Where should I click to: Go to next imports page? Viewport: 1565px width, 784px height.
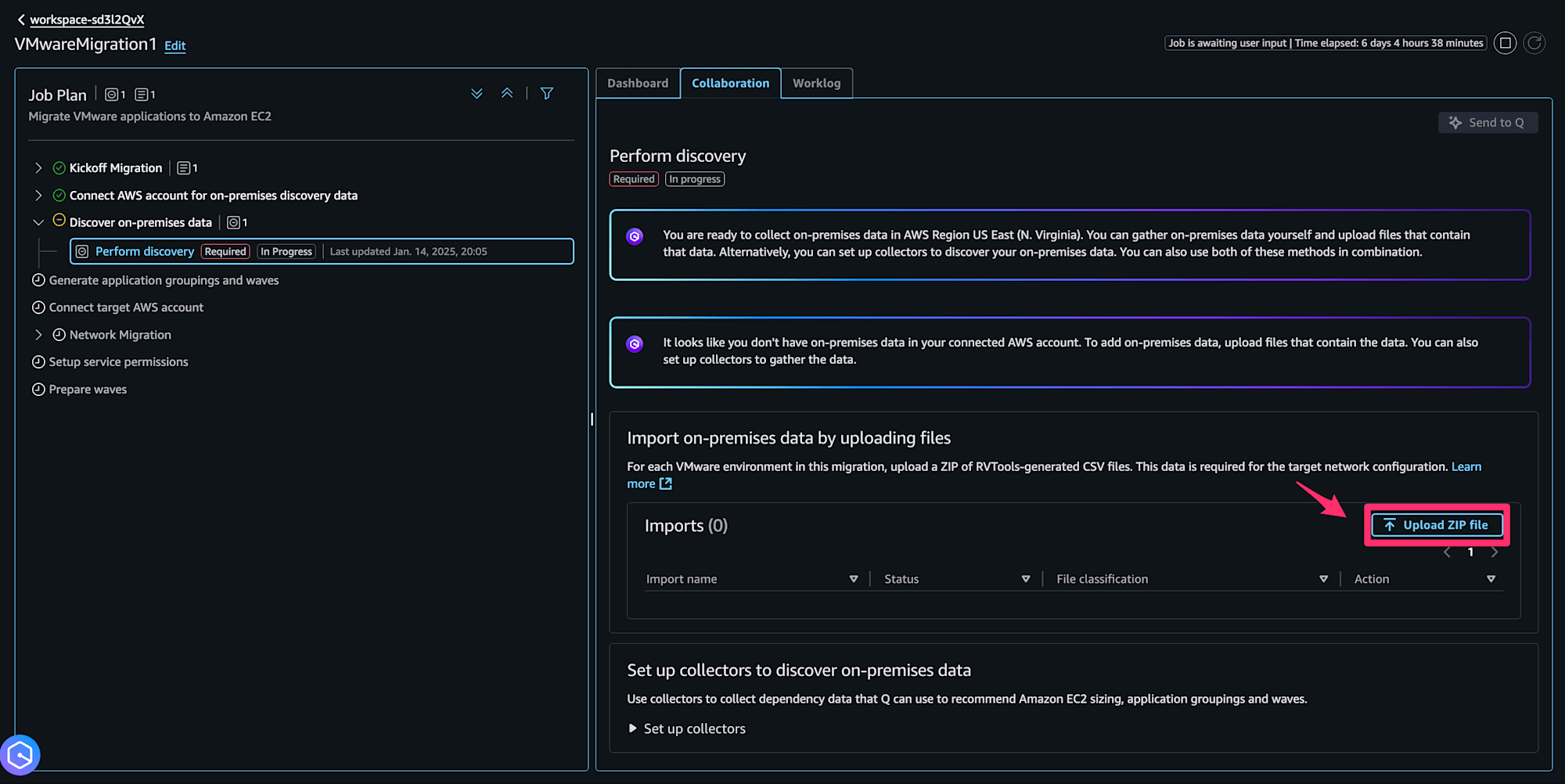click(1494, 552)
